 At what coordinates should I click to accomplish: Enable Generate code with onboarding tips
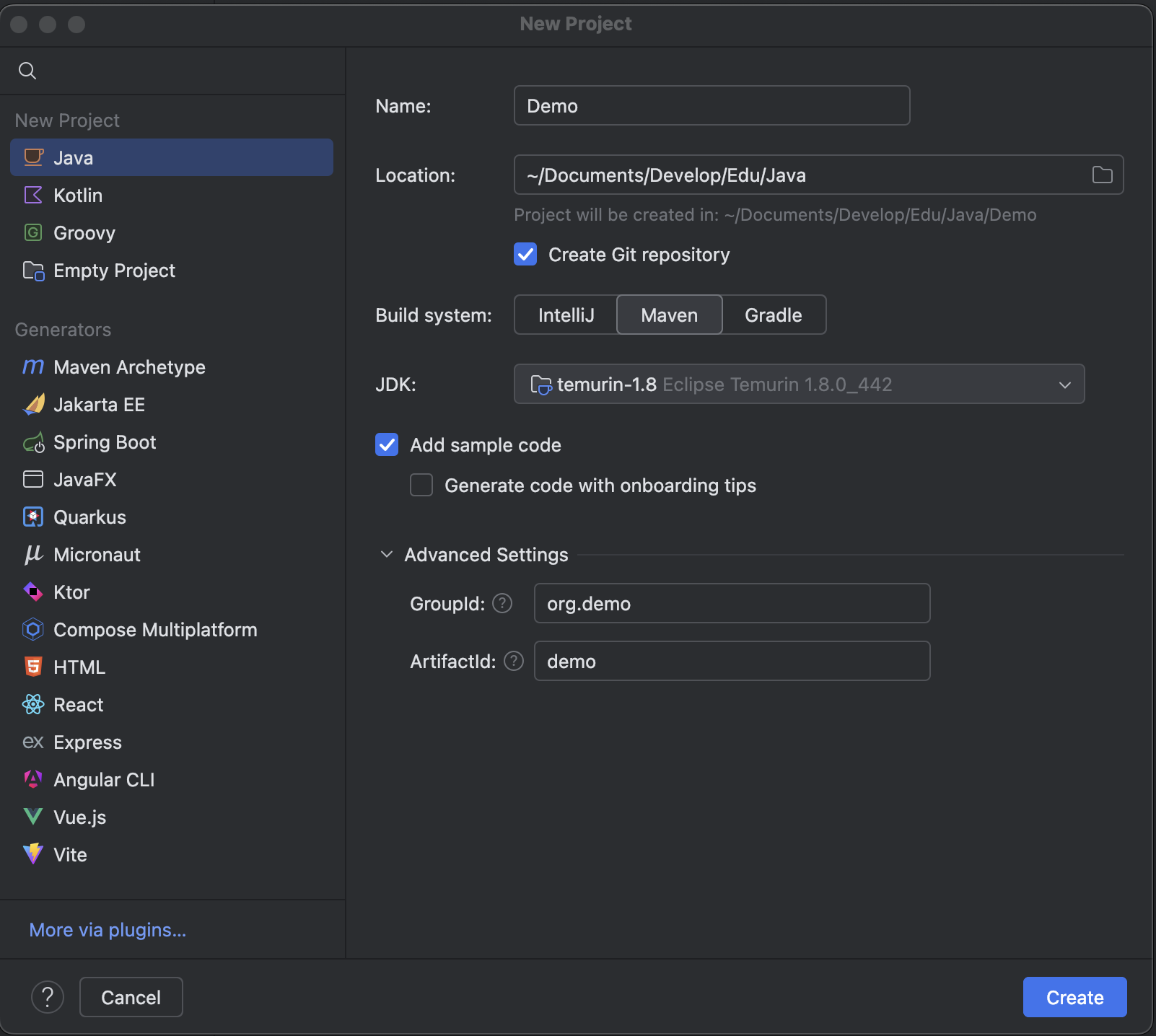[421, 485]
